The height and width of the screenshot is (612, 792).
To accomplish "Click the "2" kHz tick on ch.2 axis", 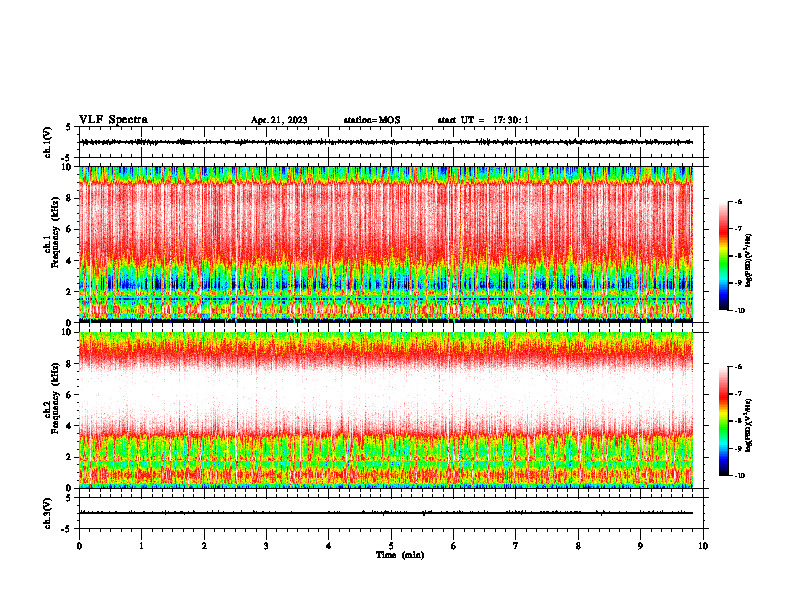I will (69, 457).
